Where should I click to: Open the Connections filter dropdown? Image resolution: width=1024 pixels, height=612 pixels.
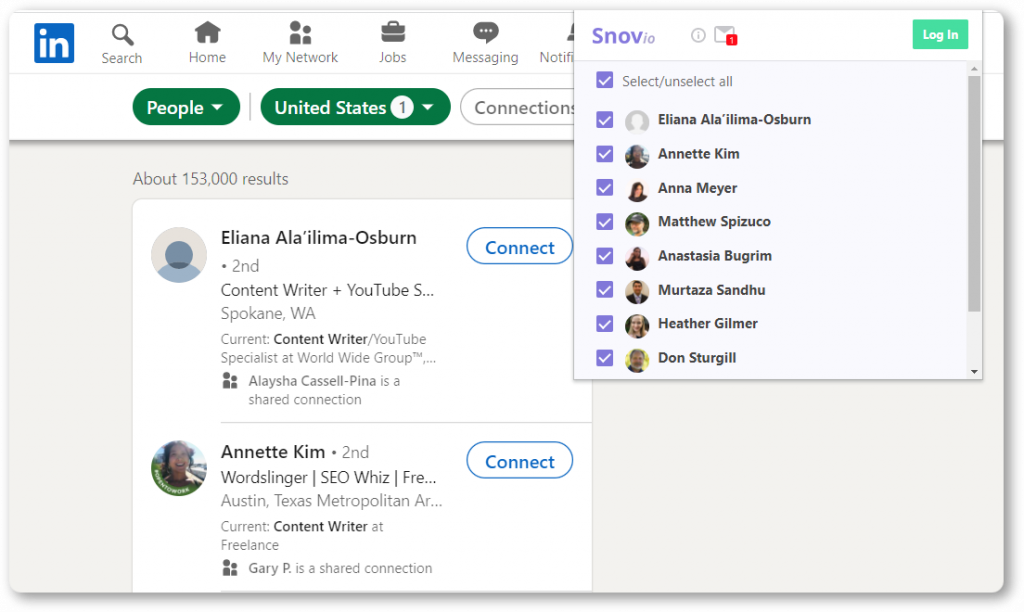517,107
